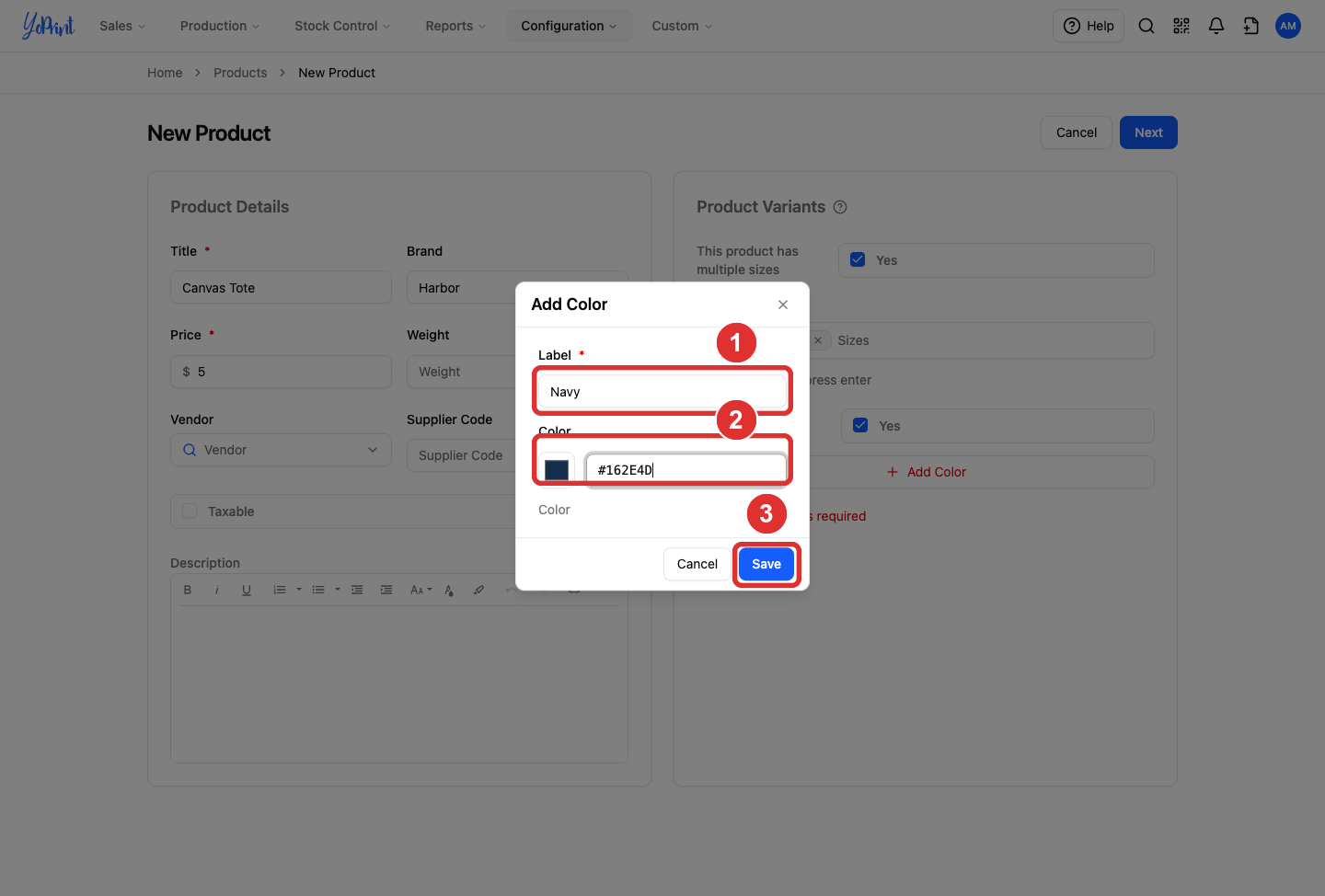This screenshot has height=896, width=1325.
Task: Click Cancel in the Add Color dialog
Action: pyautogui.click(x=697, y=564)
